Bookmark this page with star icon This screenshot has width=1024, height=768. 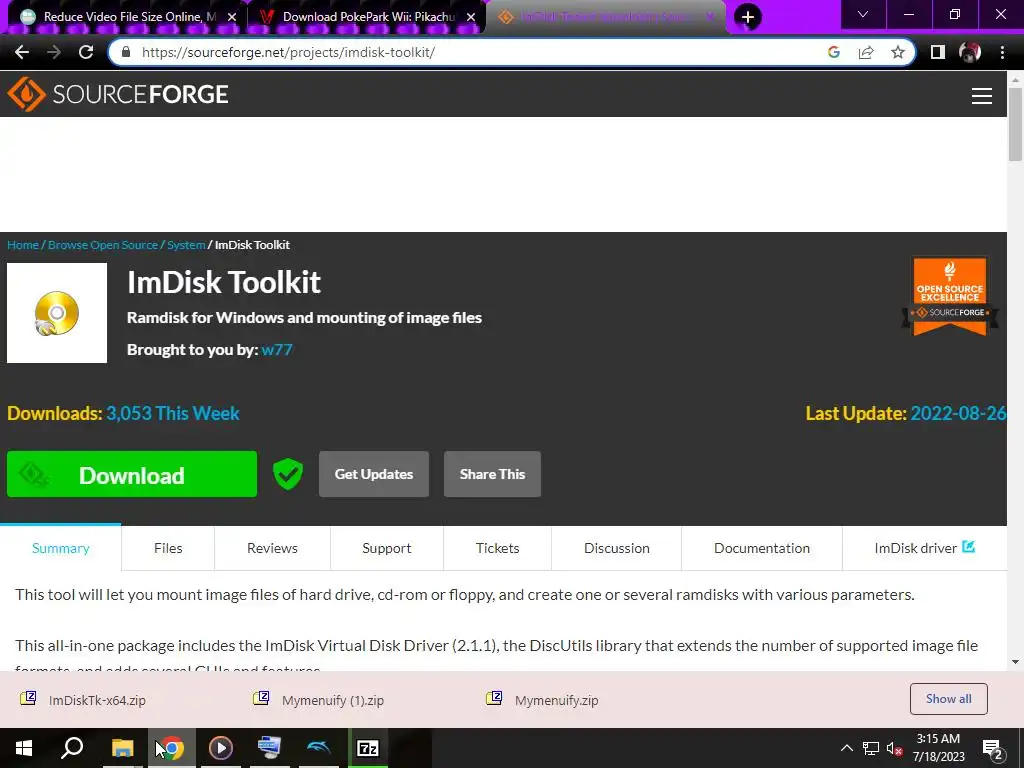(898, 52)
